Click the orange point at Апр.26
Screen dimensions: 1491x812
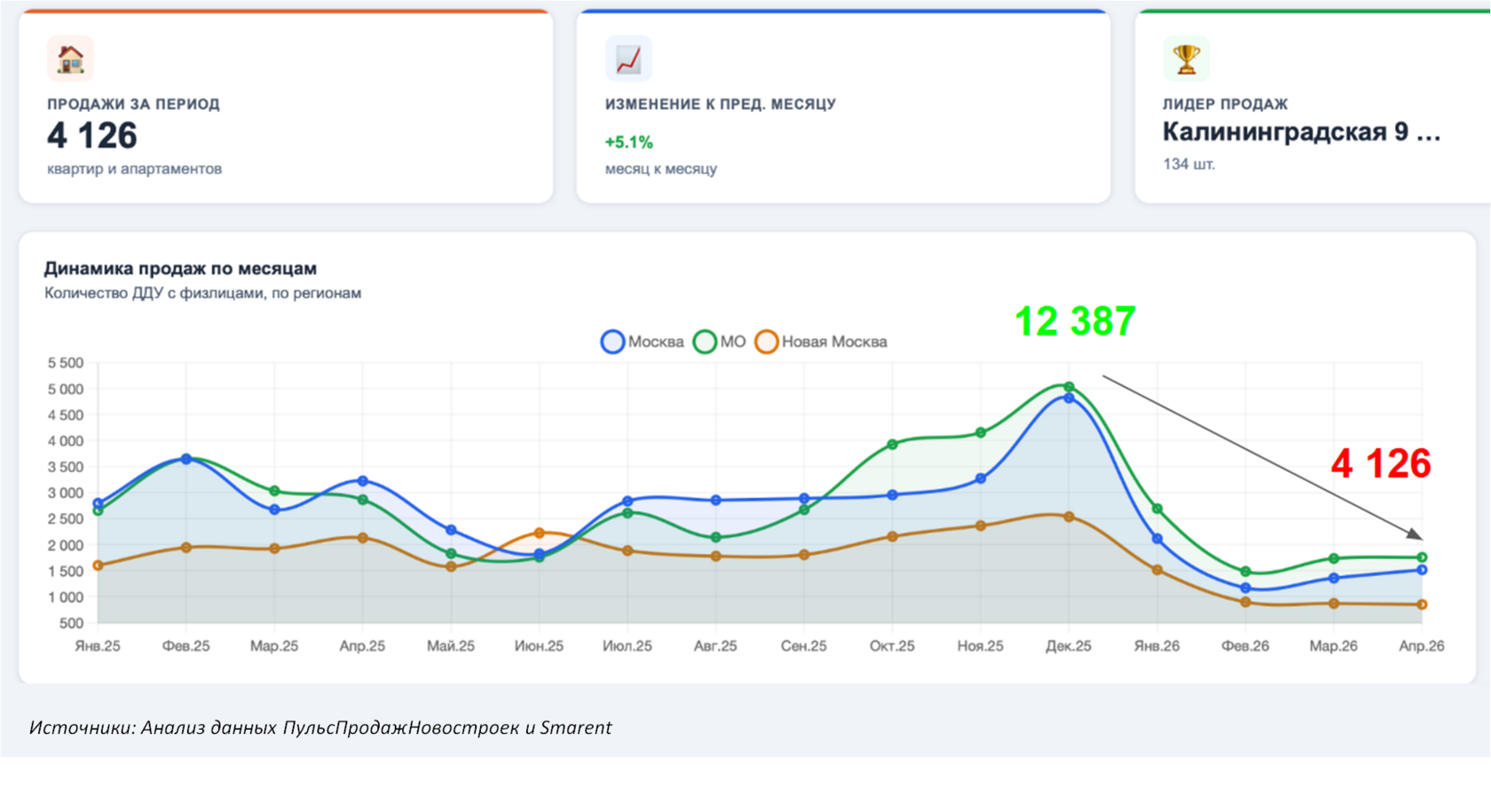(1422, 604)
